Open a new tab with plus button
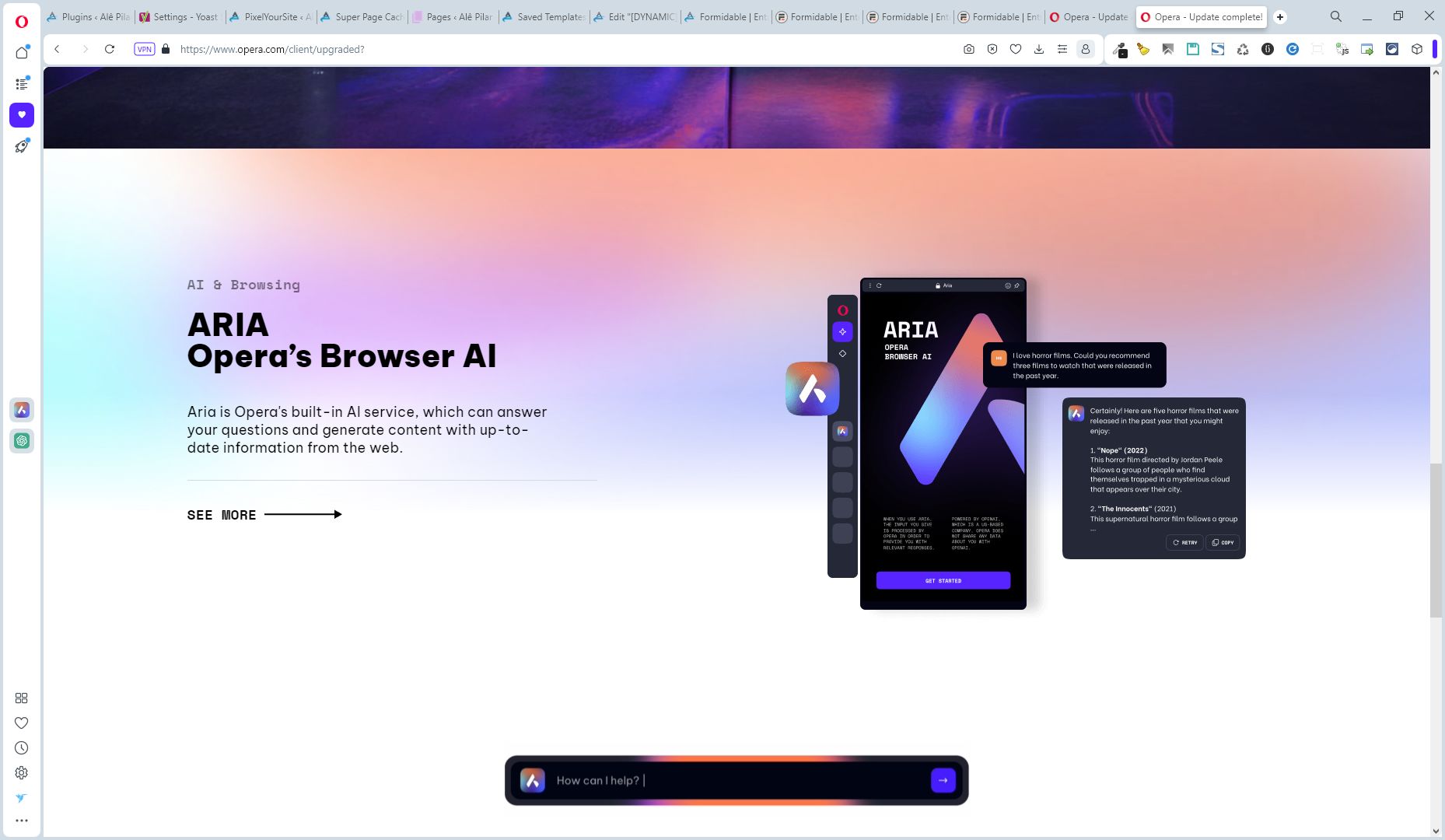The image size is (1445, 840). coord(1280,17)
